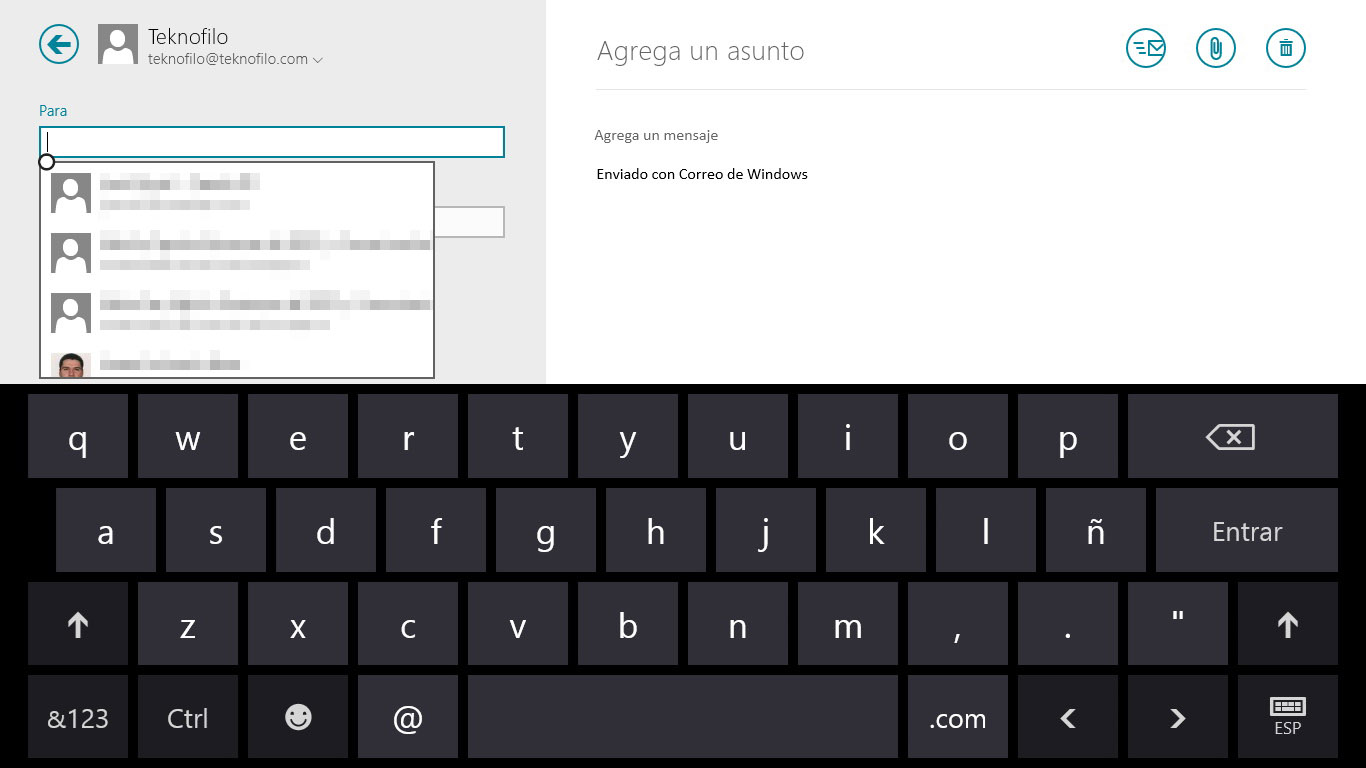Send the email with the send icon
This screenshot has height=768, width=1366.
(x=1146, y=48)
